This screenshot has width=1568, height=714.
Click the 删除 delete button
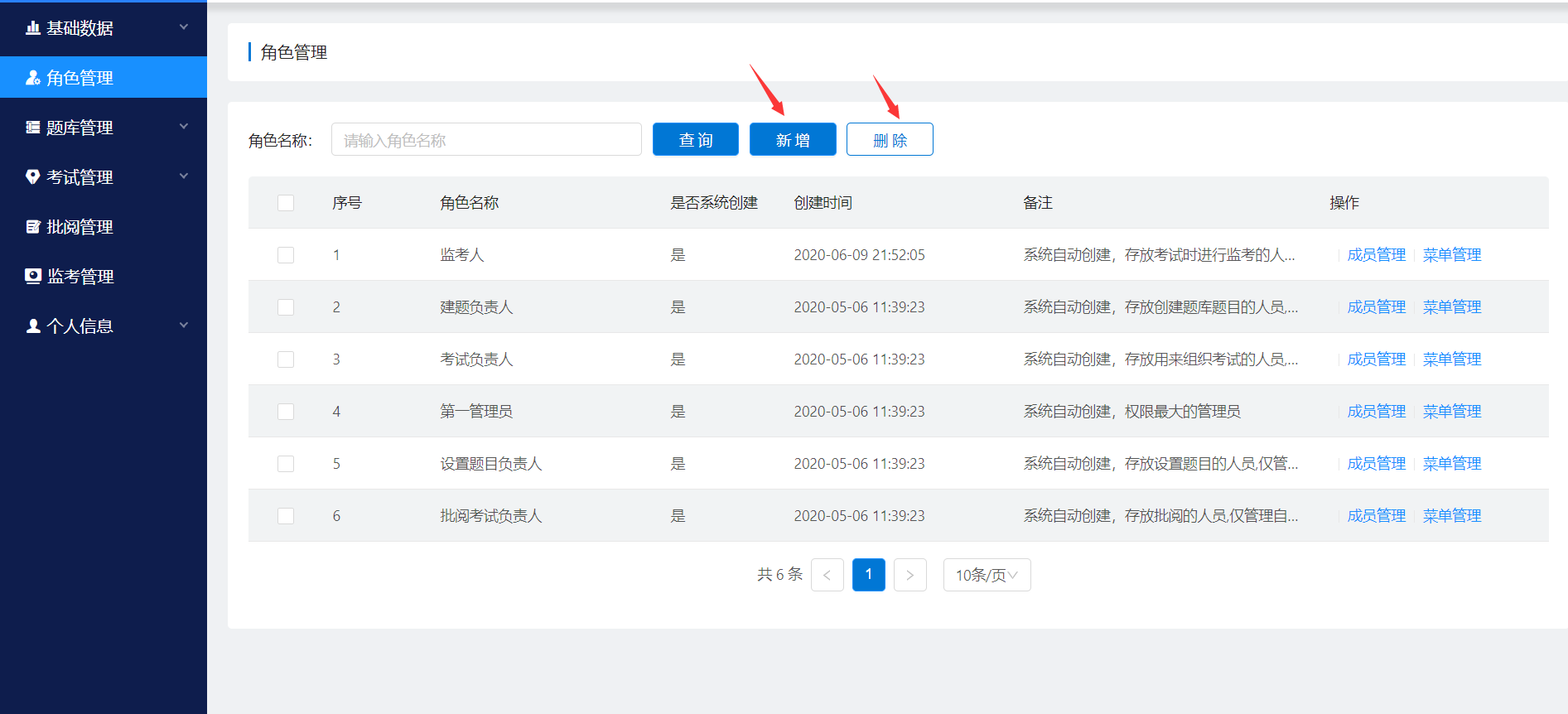point(890,139)
